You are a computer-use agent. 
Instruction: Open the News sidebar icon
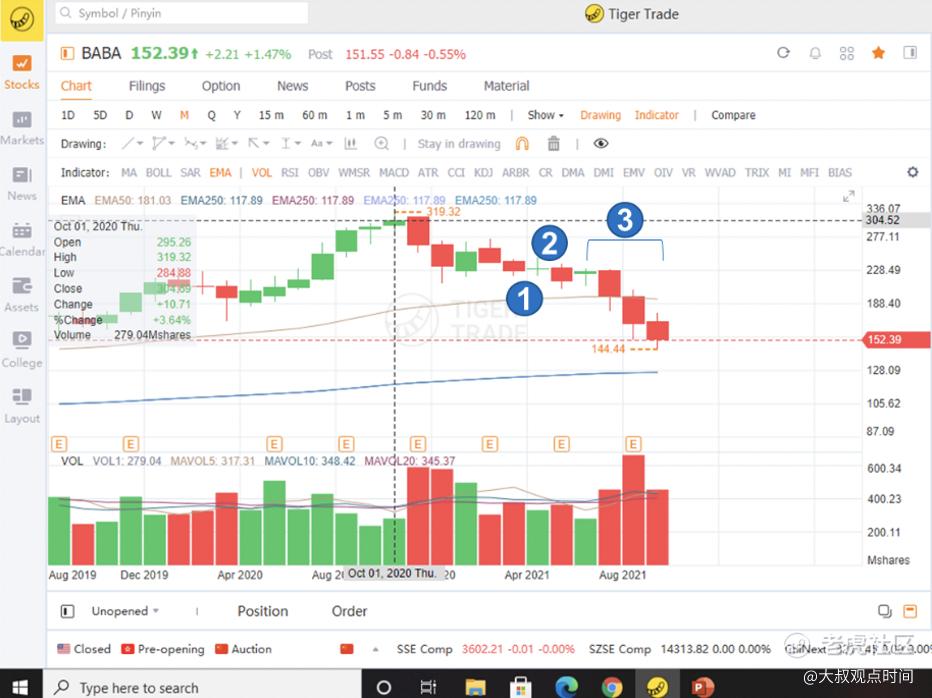pos(22,184)
